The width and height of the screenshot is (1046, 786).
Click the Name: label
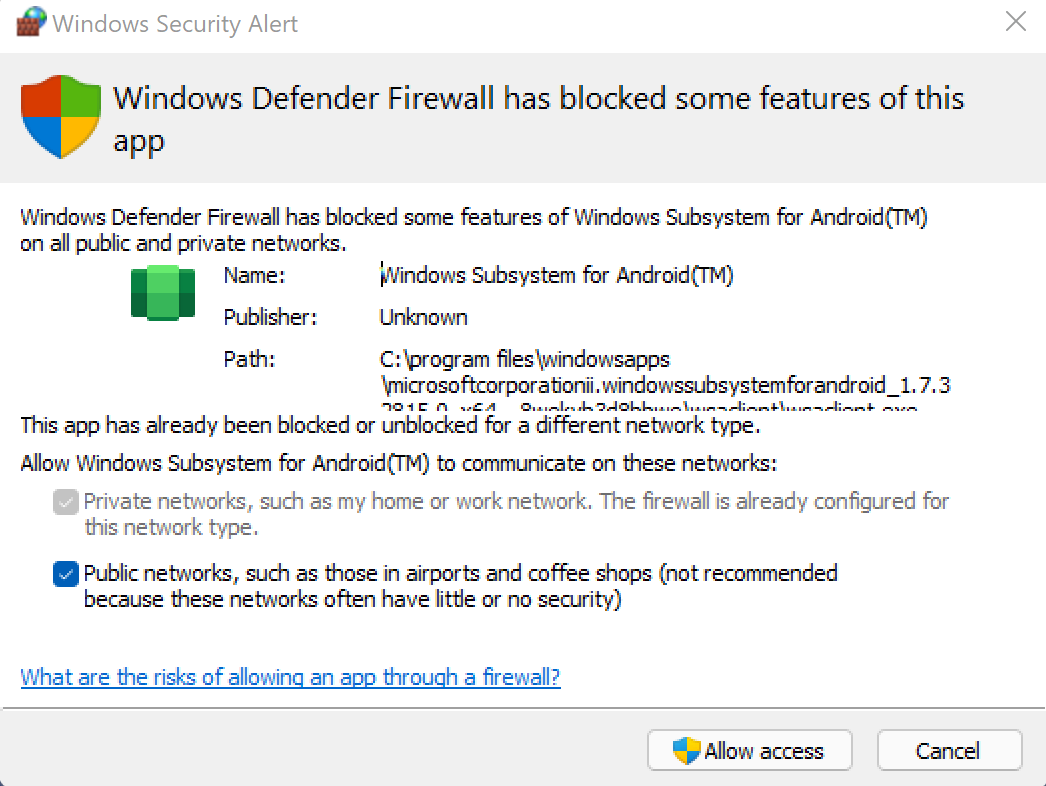click(254, 275)
